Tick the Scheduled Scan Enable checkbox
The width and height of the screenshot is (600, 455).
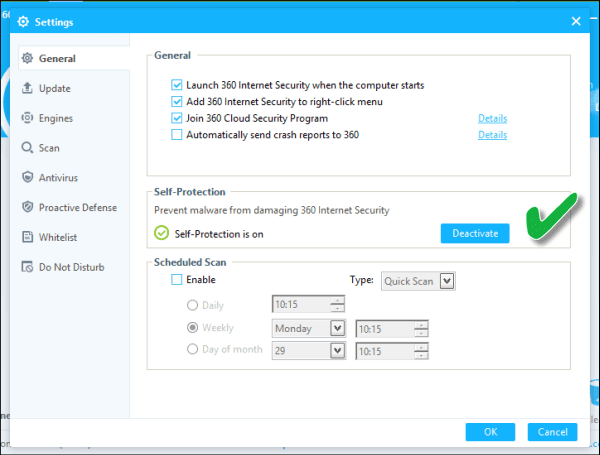(x=176, y=280)
